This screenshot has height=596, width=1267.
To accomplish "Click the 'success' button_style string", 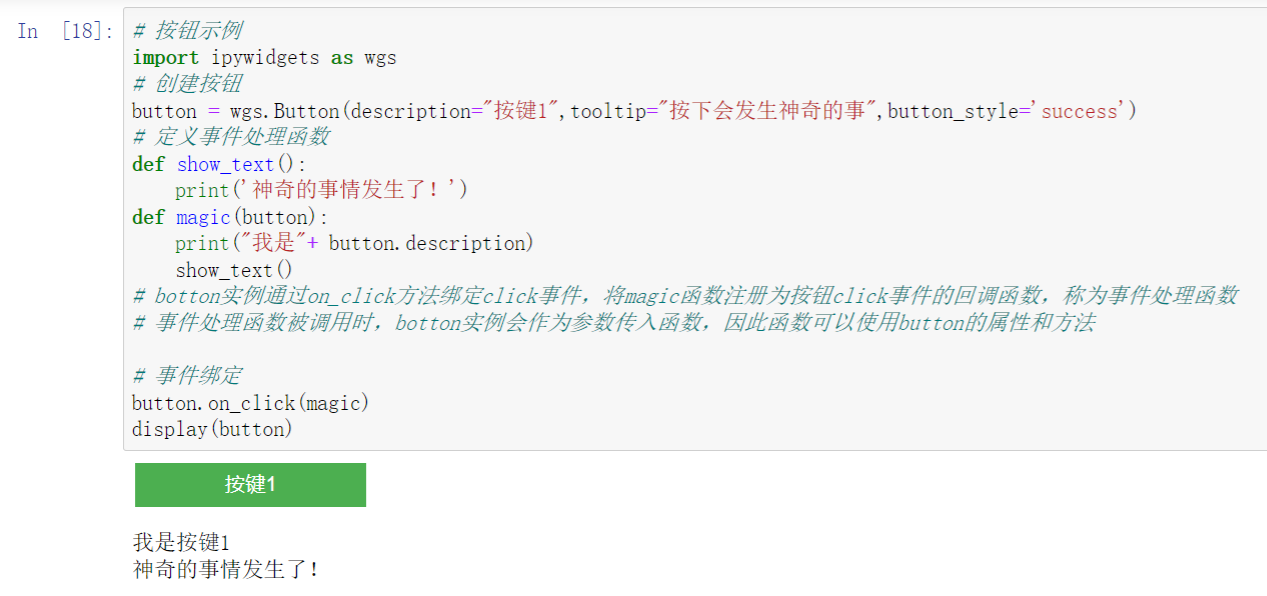I will tap(1078, 111).
